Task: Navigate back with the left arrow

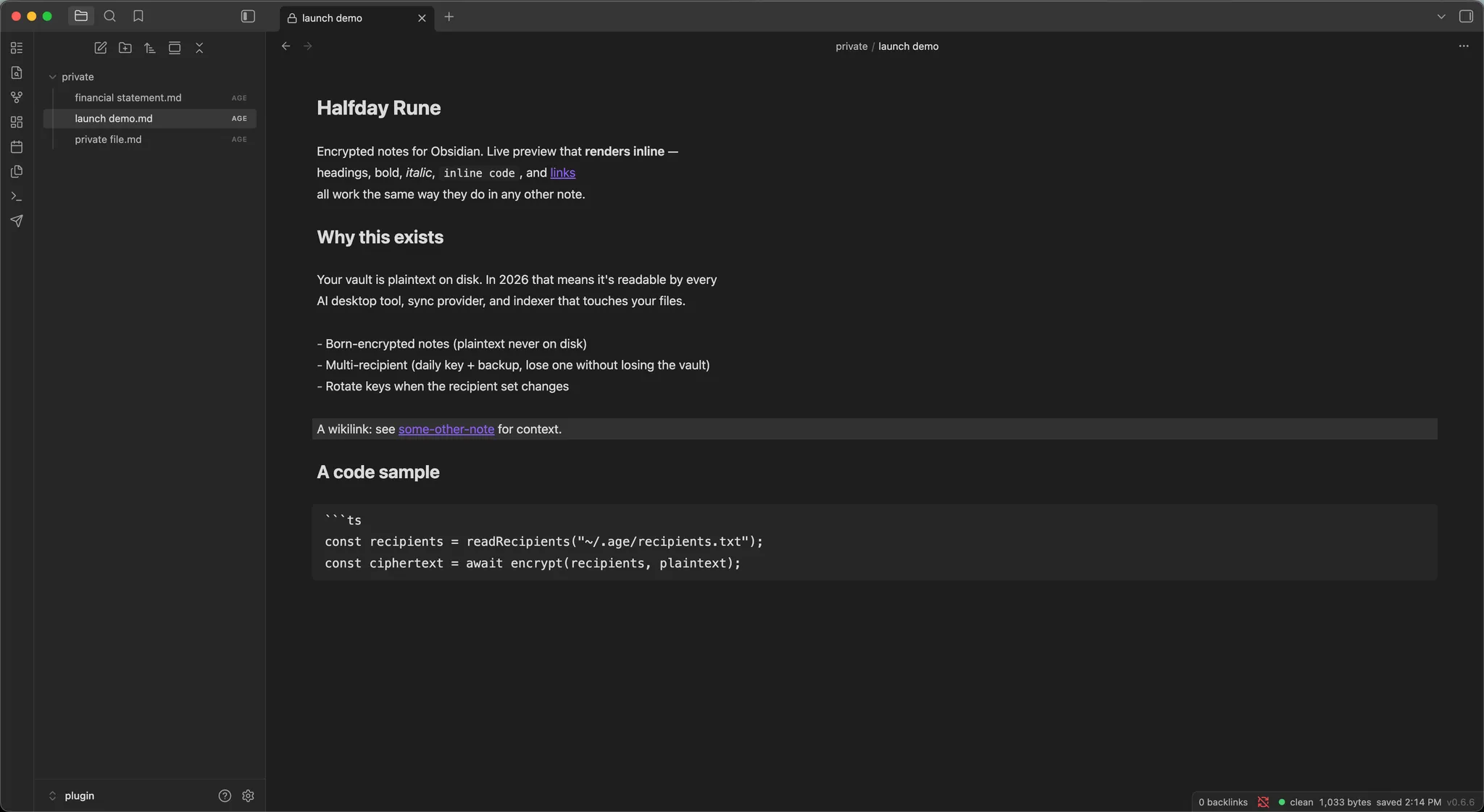Action: tap(286, 46)
